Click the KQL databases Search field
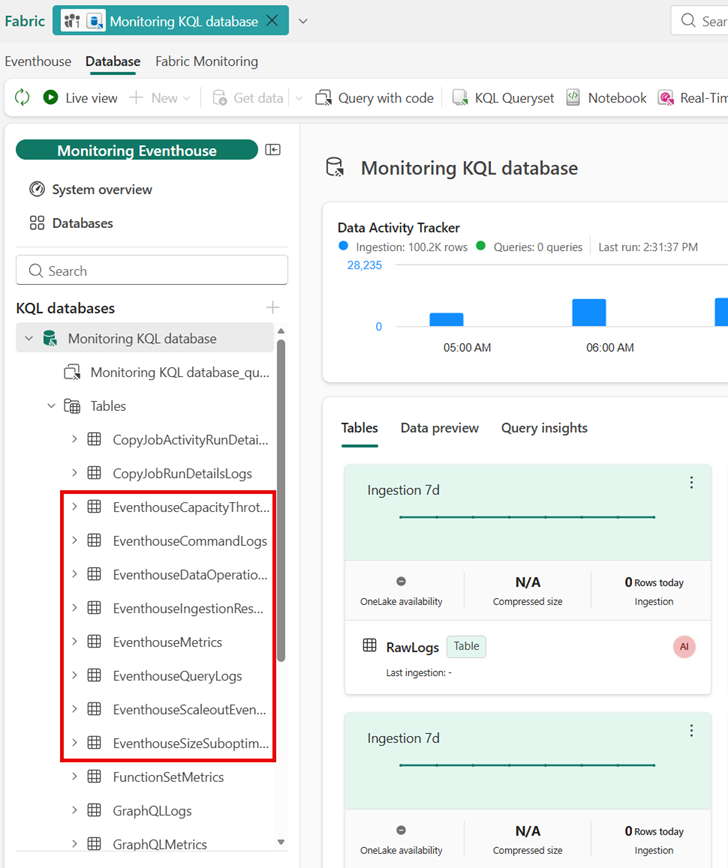The width and height of the screenshot is (728, 868). 152,270
